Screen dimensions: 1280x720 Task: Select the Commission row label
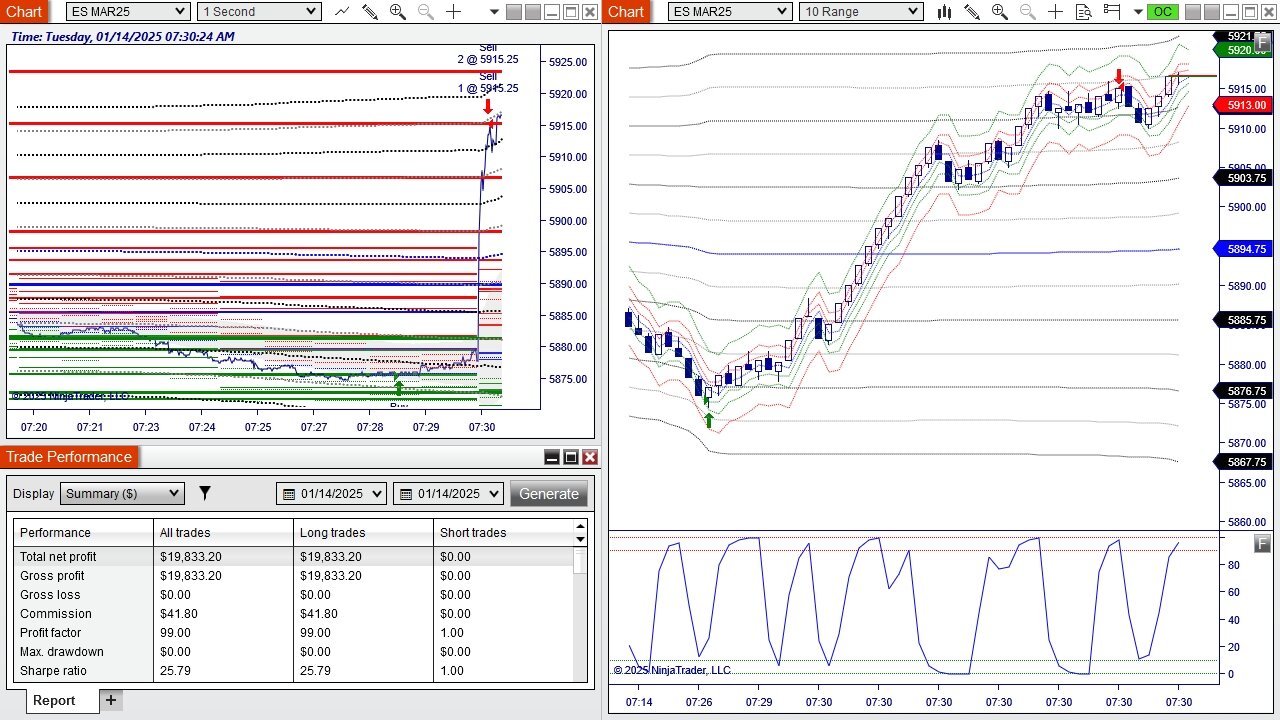tap(56, 614)
